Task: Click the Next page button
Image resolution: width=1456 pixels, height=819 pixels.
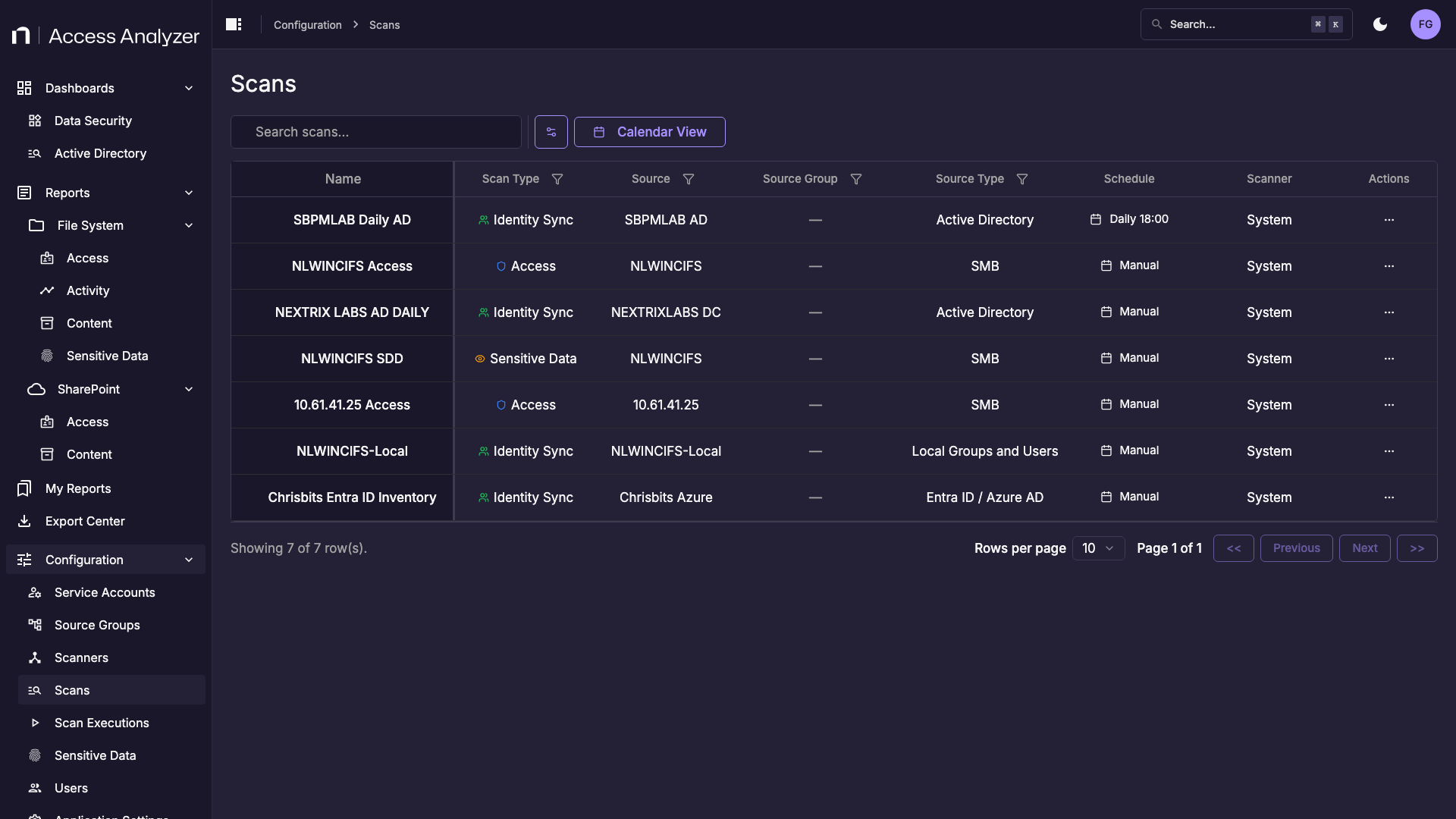Action: coord(1364,548)
